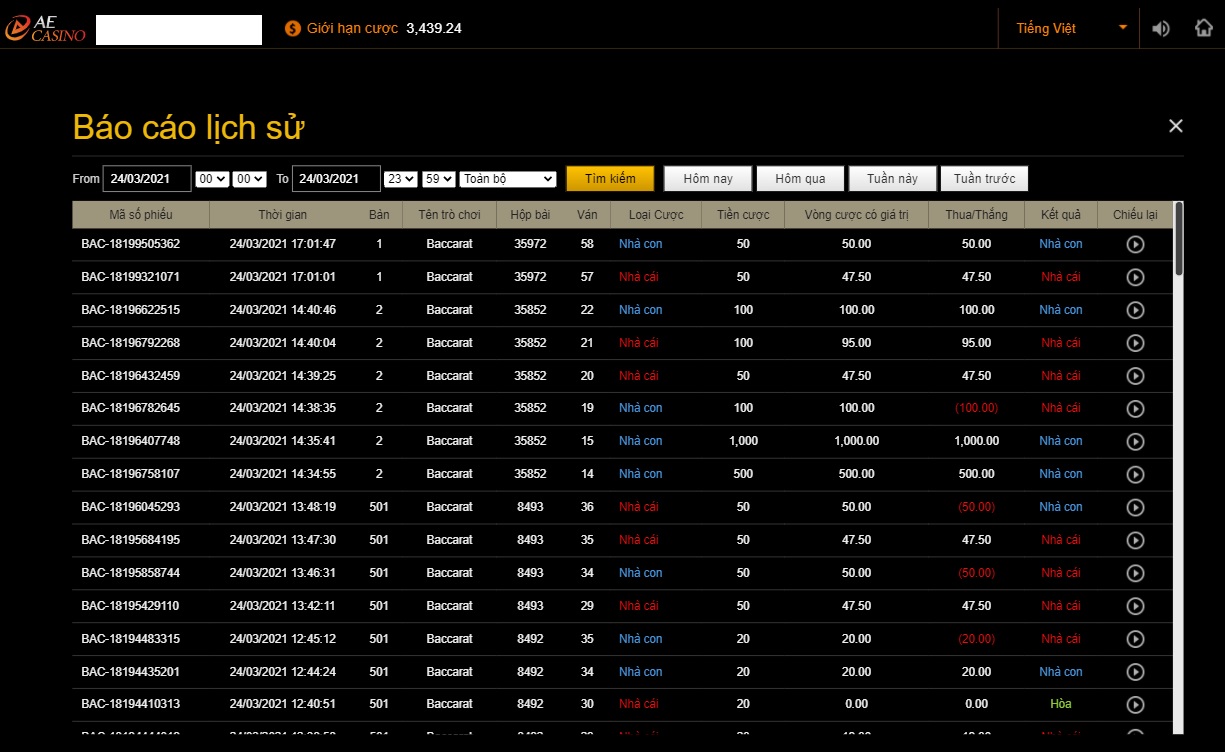Replay the bet BAC-18196622515
The height and width of the screenshot is (752, 1225).
click(1135, 310)
